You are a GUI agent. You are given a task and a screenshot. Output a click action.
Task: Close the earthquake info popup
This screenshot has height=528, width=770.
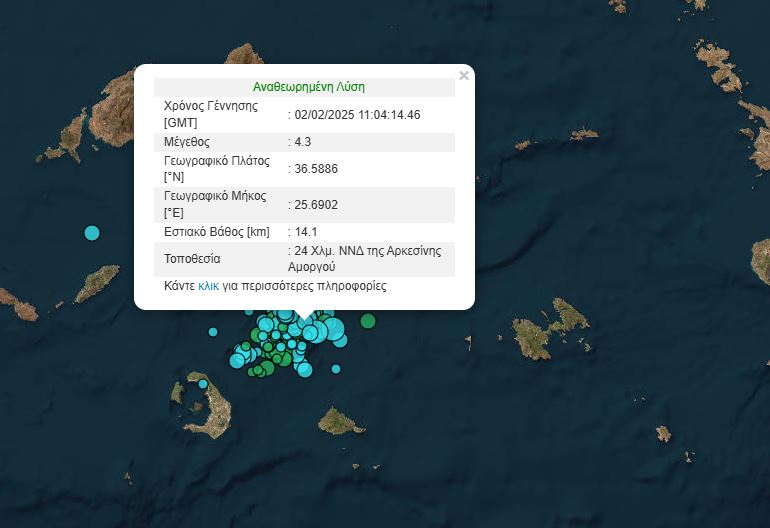(463, 75)
